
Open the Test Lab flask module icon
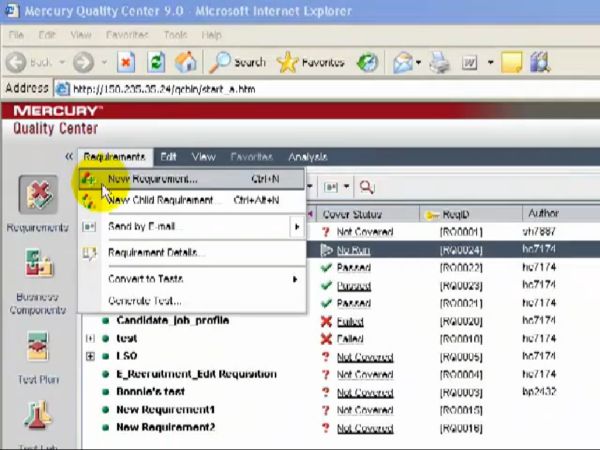(38, 415)
